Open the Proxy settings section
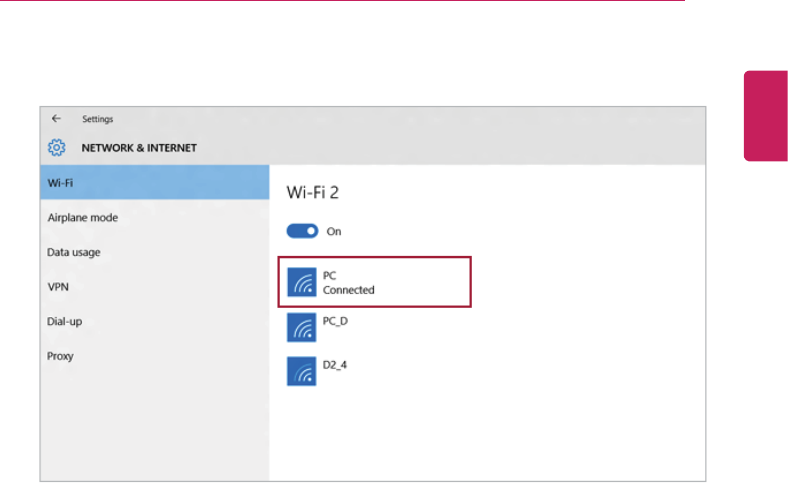The image size is (788, 504). [60, 356]
